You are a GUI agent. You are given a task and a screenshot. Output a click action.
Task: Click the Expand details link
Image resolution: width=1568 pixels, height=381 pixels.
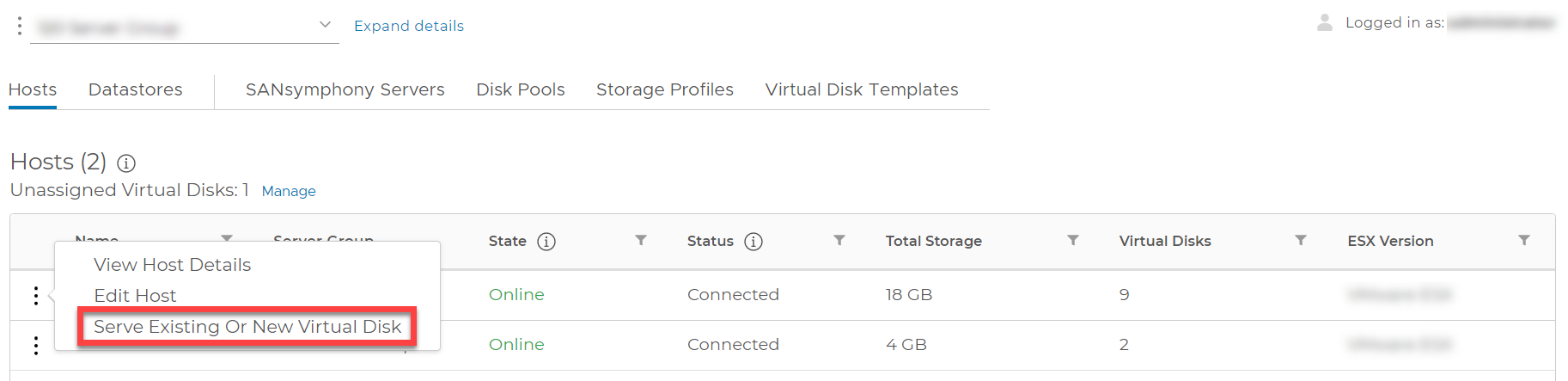pos(409,26)
